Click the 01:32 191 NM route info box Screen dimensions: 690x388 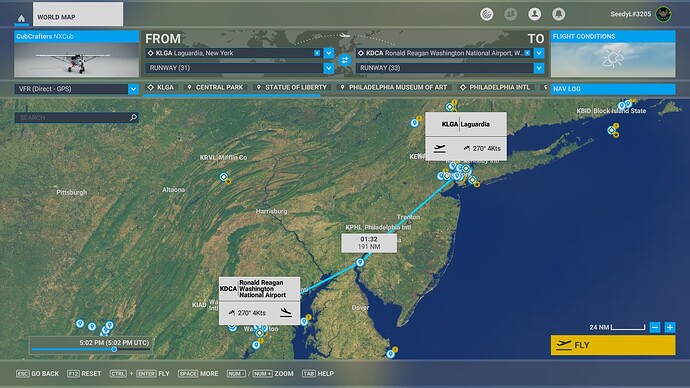(x=369, y=243)
